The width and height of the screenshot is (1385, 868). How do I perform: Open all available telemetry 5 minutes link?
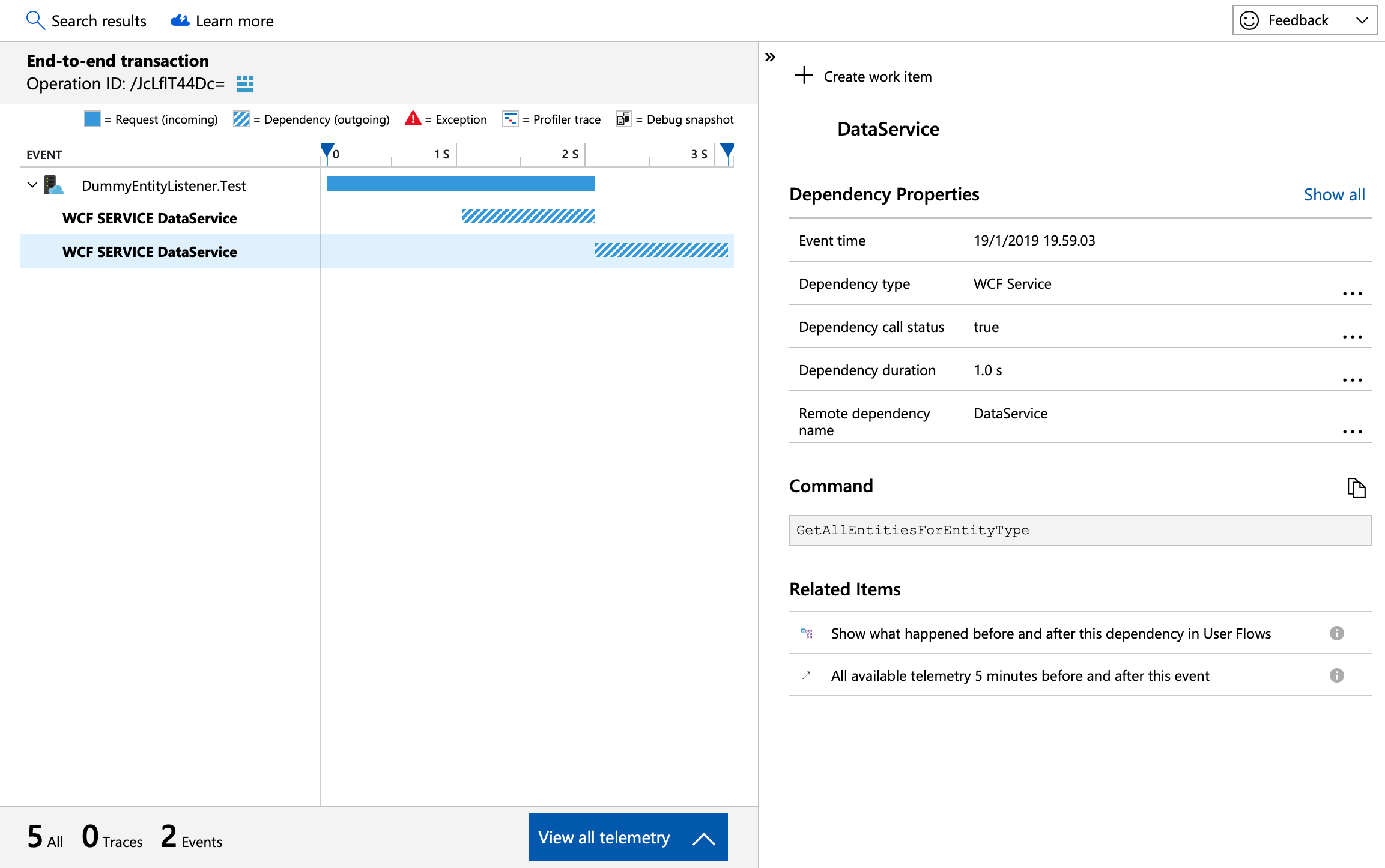click(x=1020, y=676)
